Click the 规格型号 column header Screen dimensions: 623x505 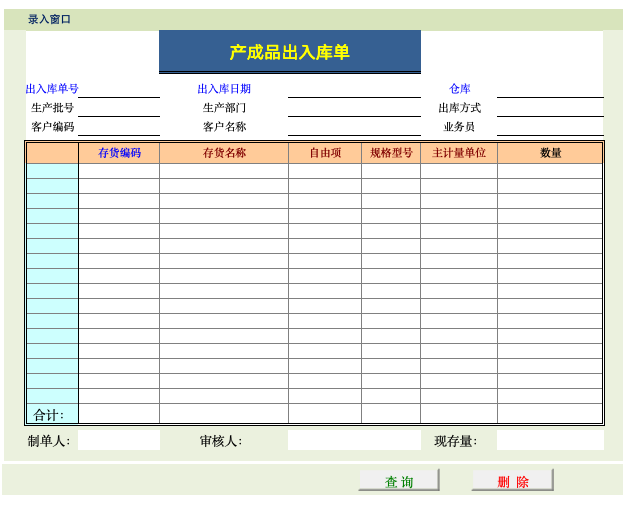[x=391, y=153]
